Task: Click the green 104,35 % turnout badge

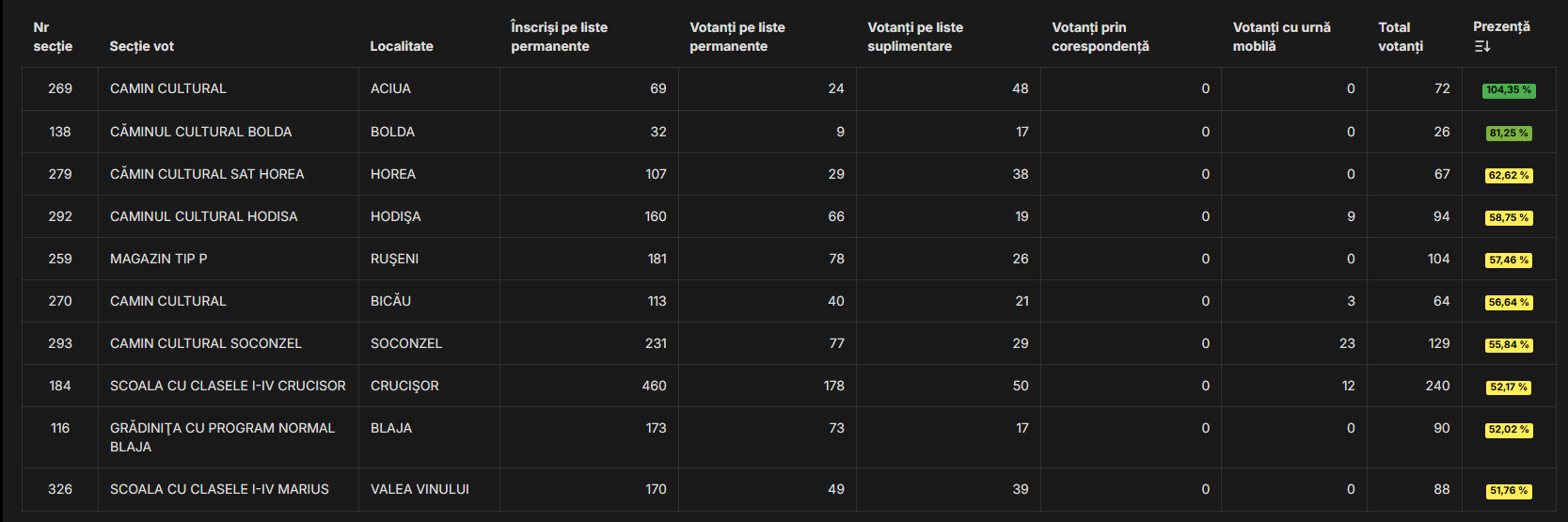Action: [x=1509, y=90]
